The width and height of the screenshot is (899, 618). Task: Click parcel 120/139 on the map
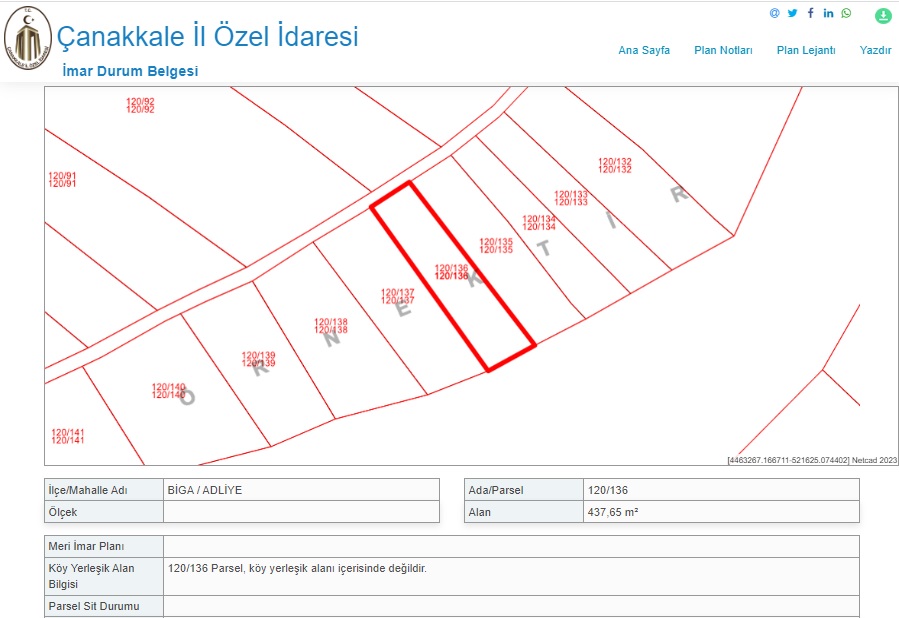click(258, 359)
